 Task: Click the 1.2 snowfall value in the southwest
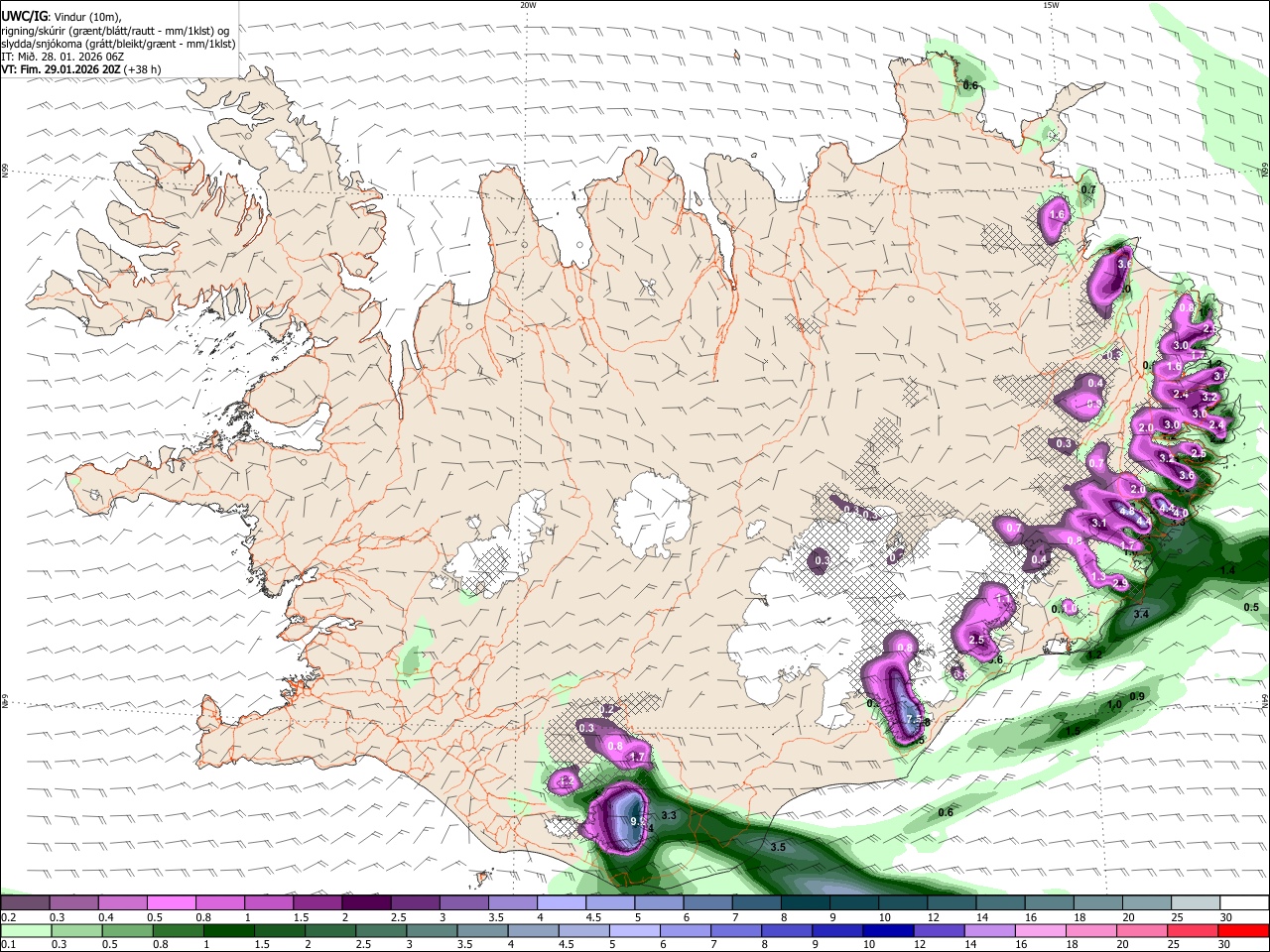[x=567, y=782]
